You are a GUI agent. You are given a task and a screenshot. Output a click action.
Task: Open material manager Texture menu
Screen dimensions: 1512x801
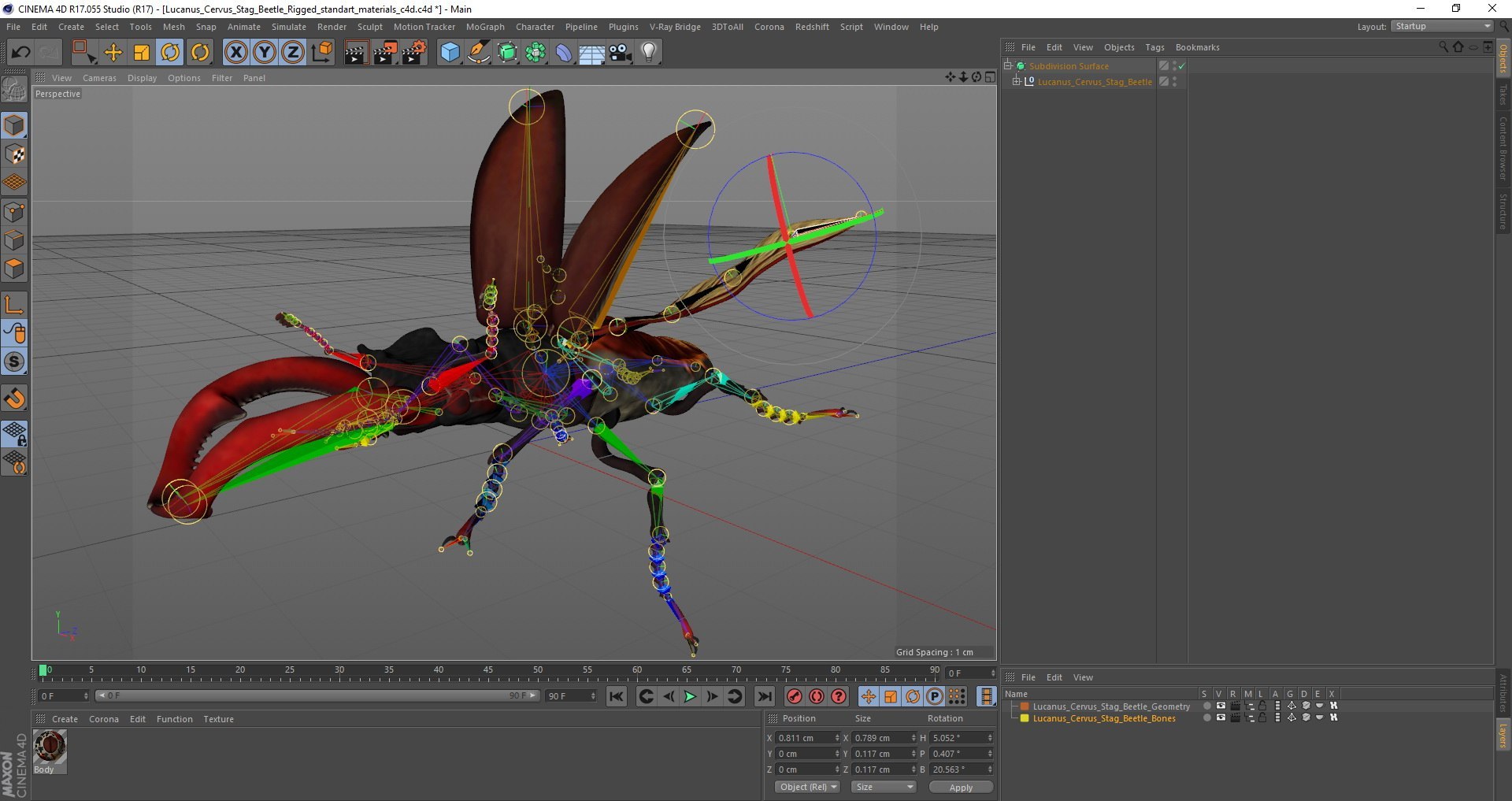218,719
